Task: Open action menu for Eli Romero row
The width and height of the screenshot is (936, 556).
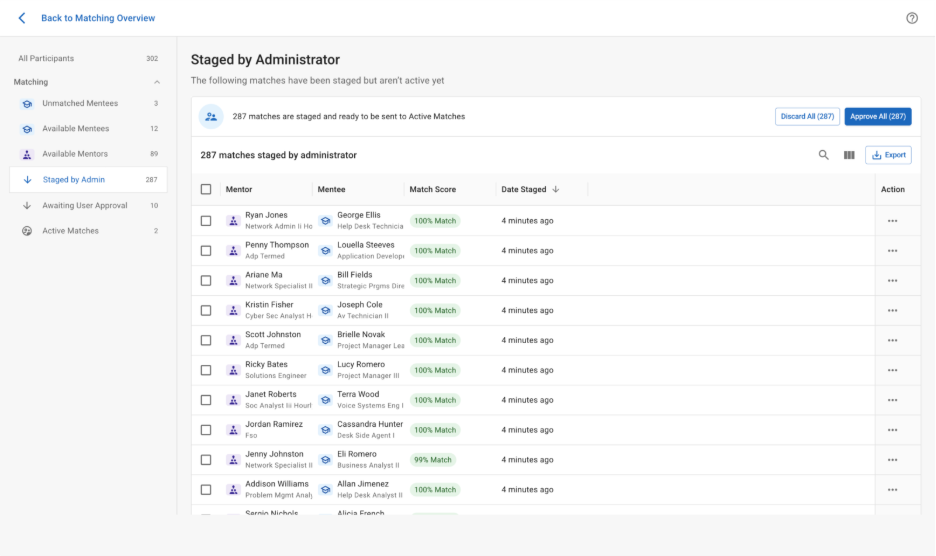Action: [x=892, y=460]
